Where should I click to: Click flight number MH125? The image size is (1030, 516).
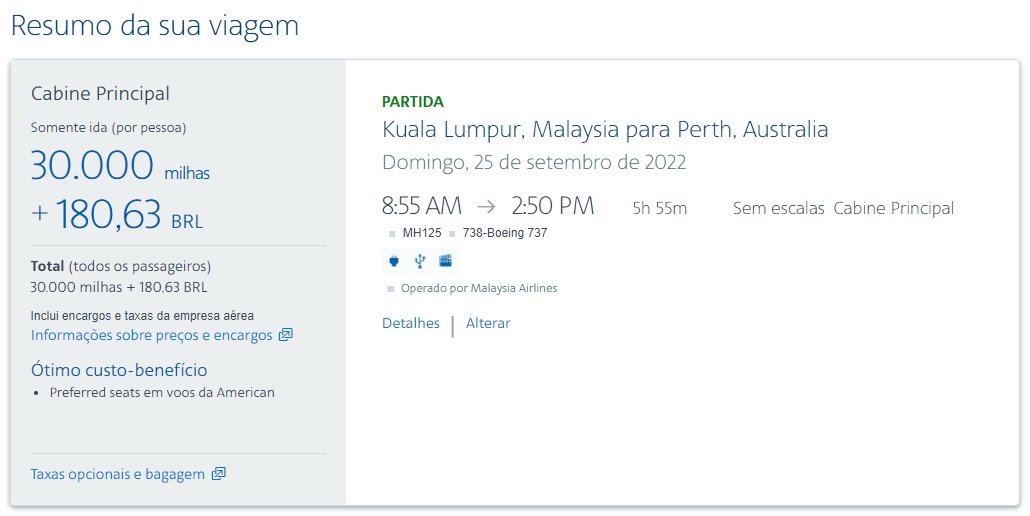[x=422, y=233]
